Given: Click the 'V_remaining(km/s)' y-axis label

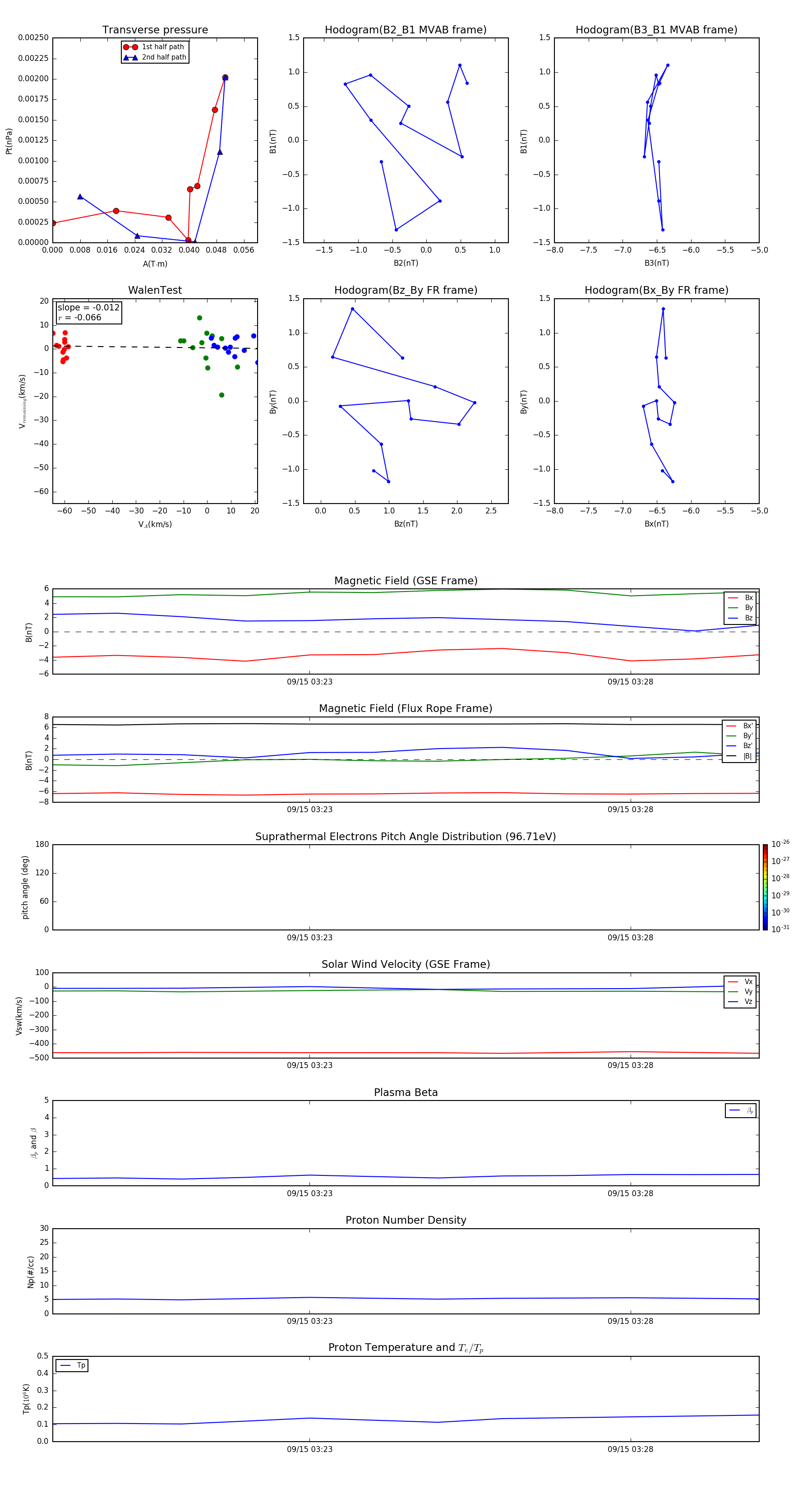Looking at the screenshot, I should [22, 401].
